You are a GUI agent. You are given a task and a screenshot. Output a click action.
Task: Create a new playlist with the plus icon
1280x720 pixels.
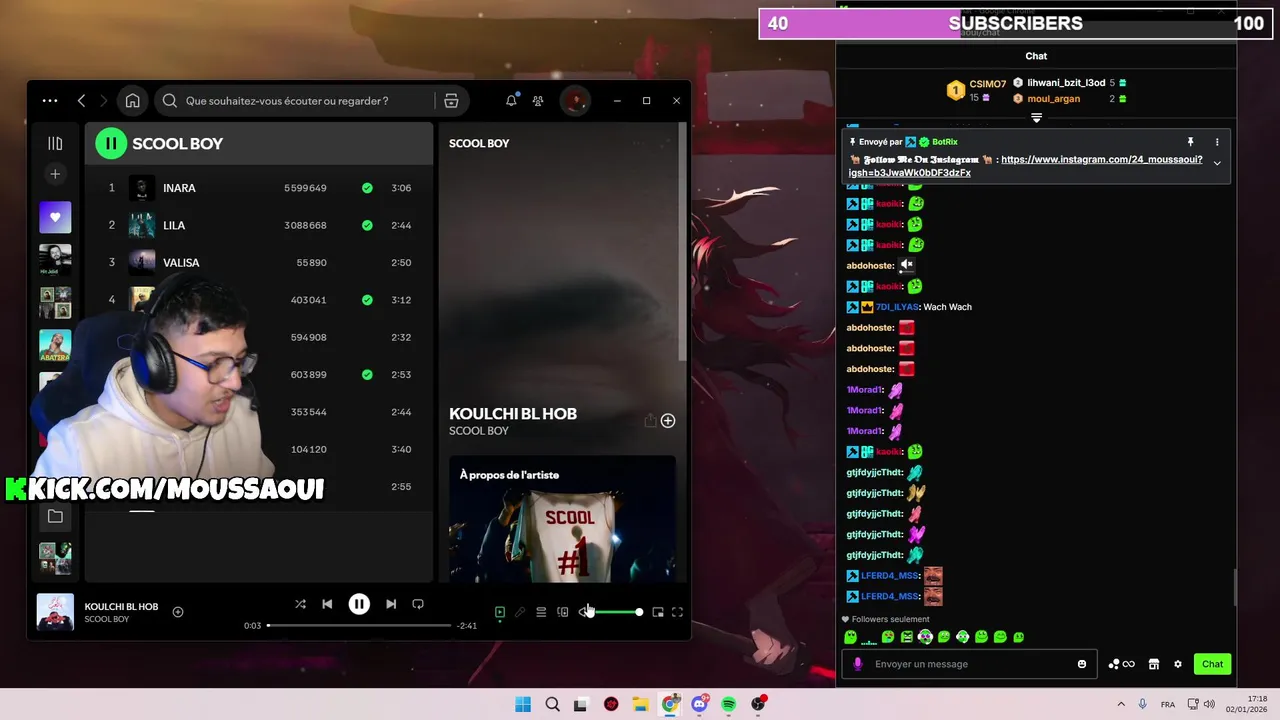tap(55, 174)
